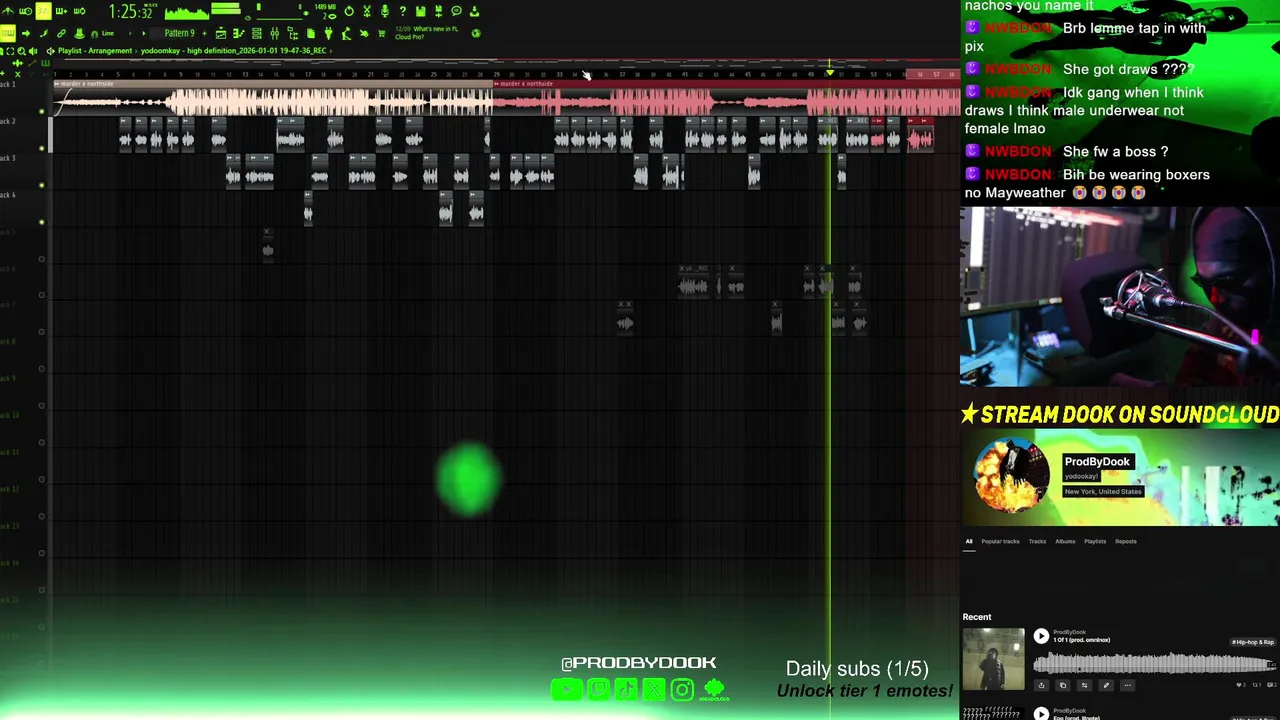
Task: Play the track 1 Of 1 (prod. omninox)
Action: point(1041,636)
